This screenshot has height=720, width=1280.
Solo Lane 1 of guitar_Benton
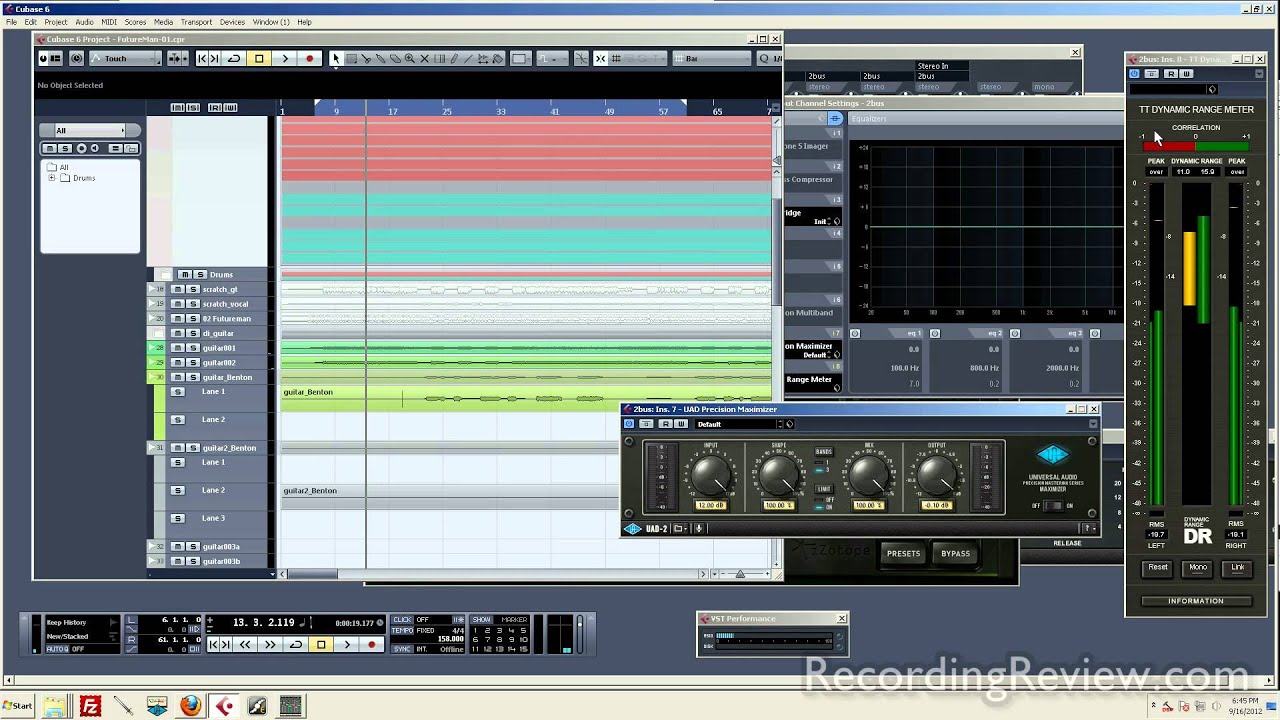click(x=178, y=392)
